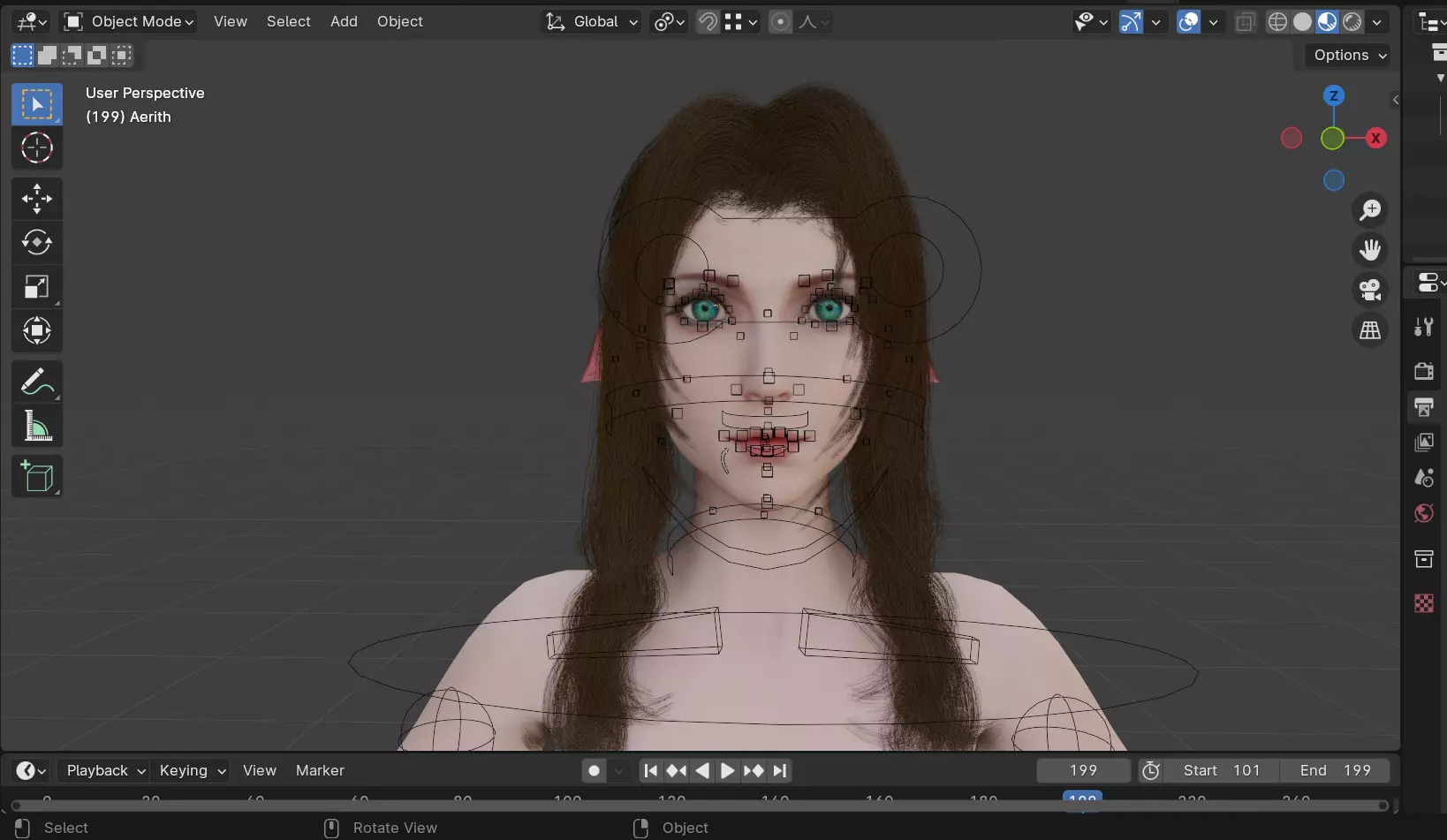Viewport: 1447px width, 840px height.
Task: Play animation forward
Action: pos(727,771)
